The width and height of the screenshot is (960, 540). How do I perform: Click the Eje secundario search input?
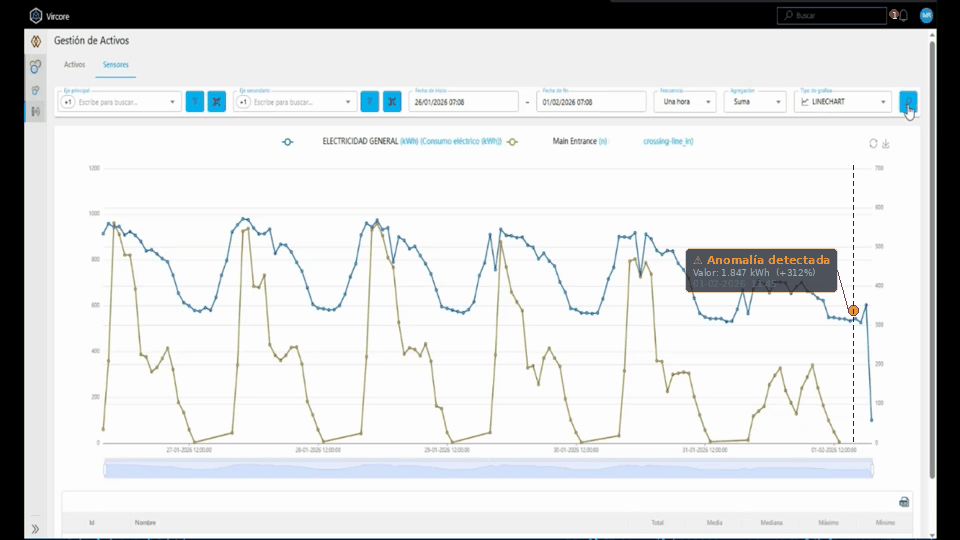click(296, 102)
